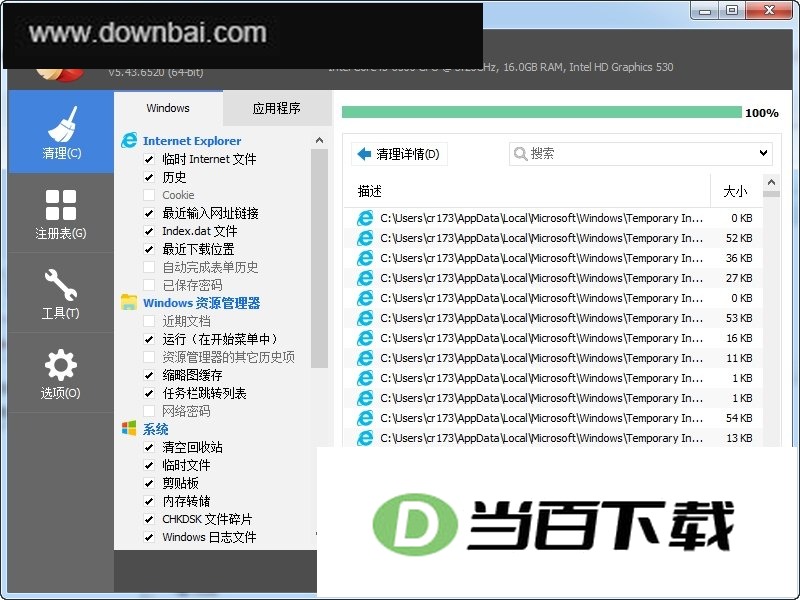Click IE icon of the 13 KB row
This screenshot has width=800, height=600.
[x=365, y=438]
